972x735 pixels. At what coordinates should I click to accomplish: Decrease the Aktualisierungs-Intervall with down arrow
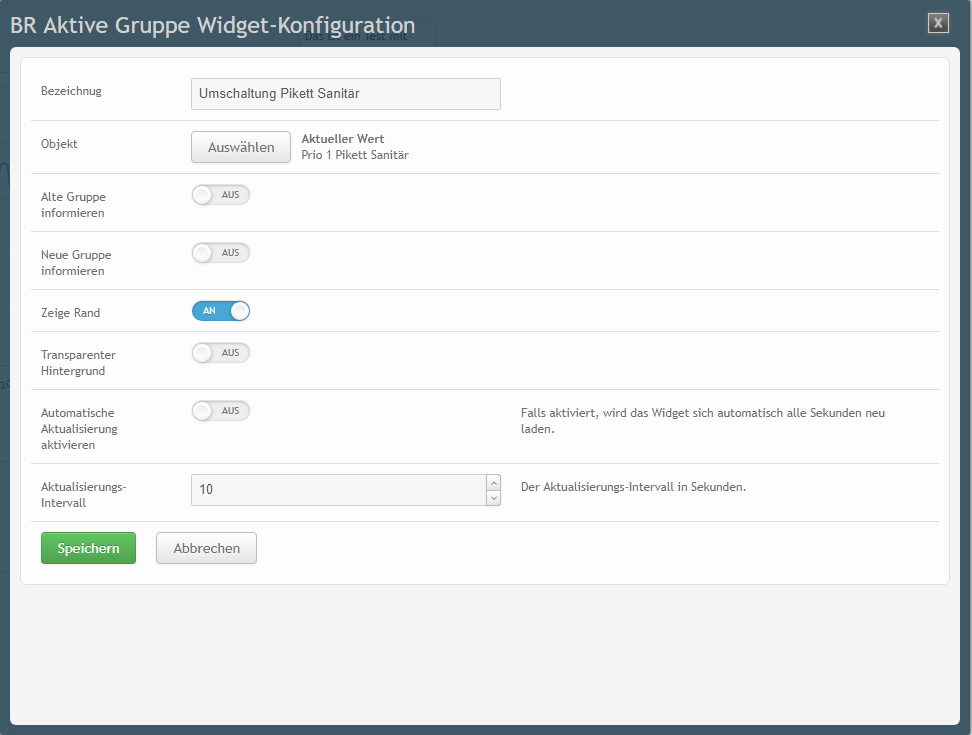coord(493,498)
